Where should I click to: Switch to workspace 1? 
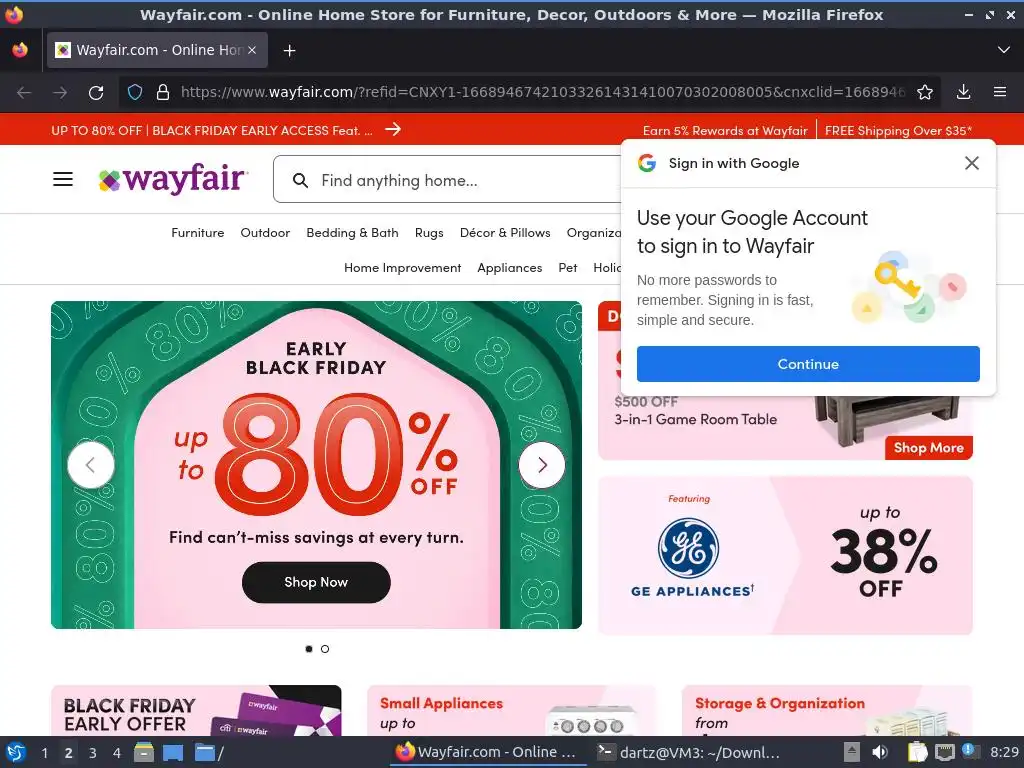click(x=44, y=753)
